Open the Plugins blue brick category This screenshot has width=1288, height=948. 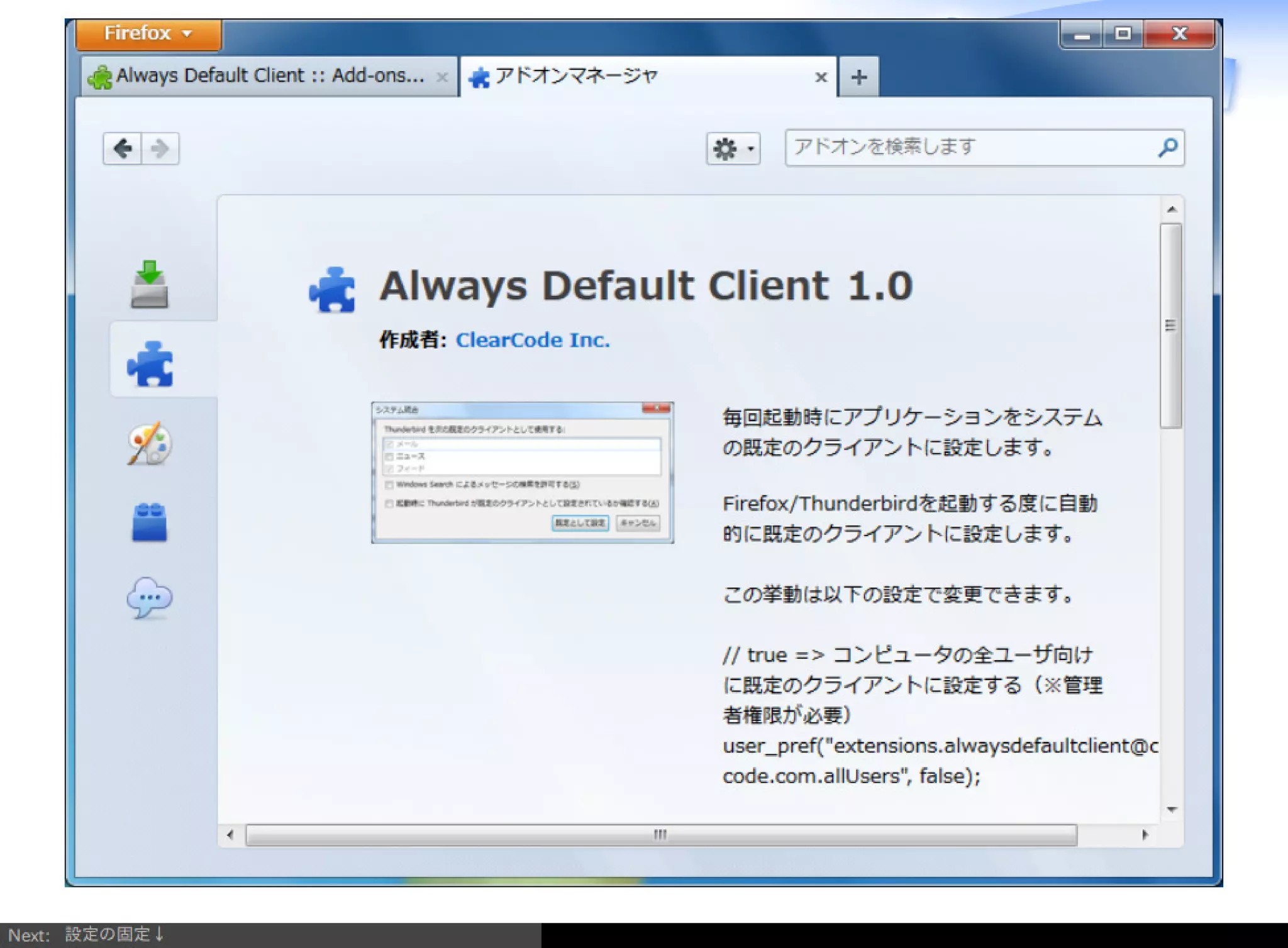pyautogui.click(x=149, y=522)
